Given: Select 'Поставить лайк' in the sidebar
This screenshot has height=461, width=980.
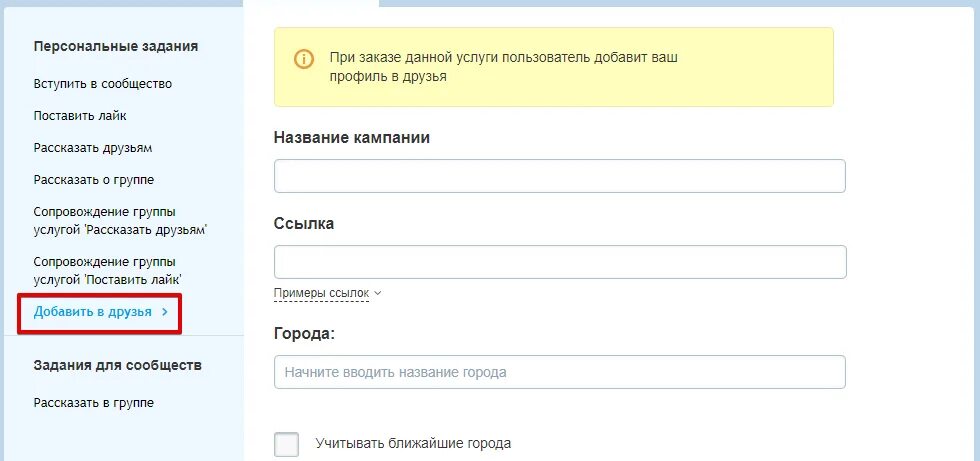Looking at the screenshot, I should point(80,116).
